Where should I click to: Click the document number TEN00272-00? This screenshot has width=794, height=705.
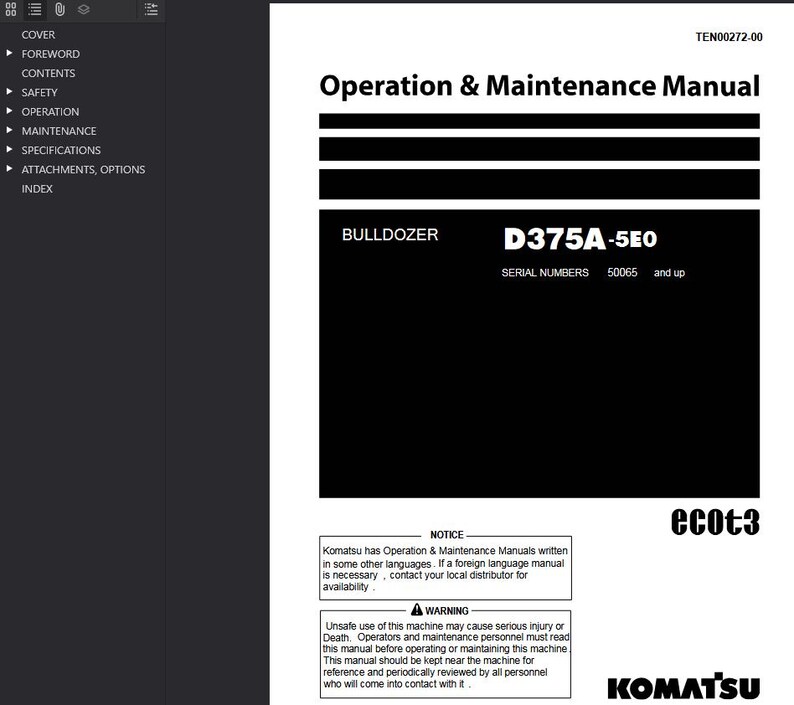[729, 37]
